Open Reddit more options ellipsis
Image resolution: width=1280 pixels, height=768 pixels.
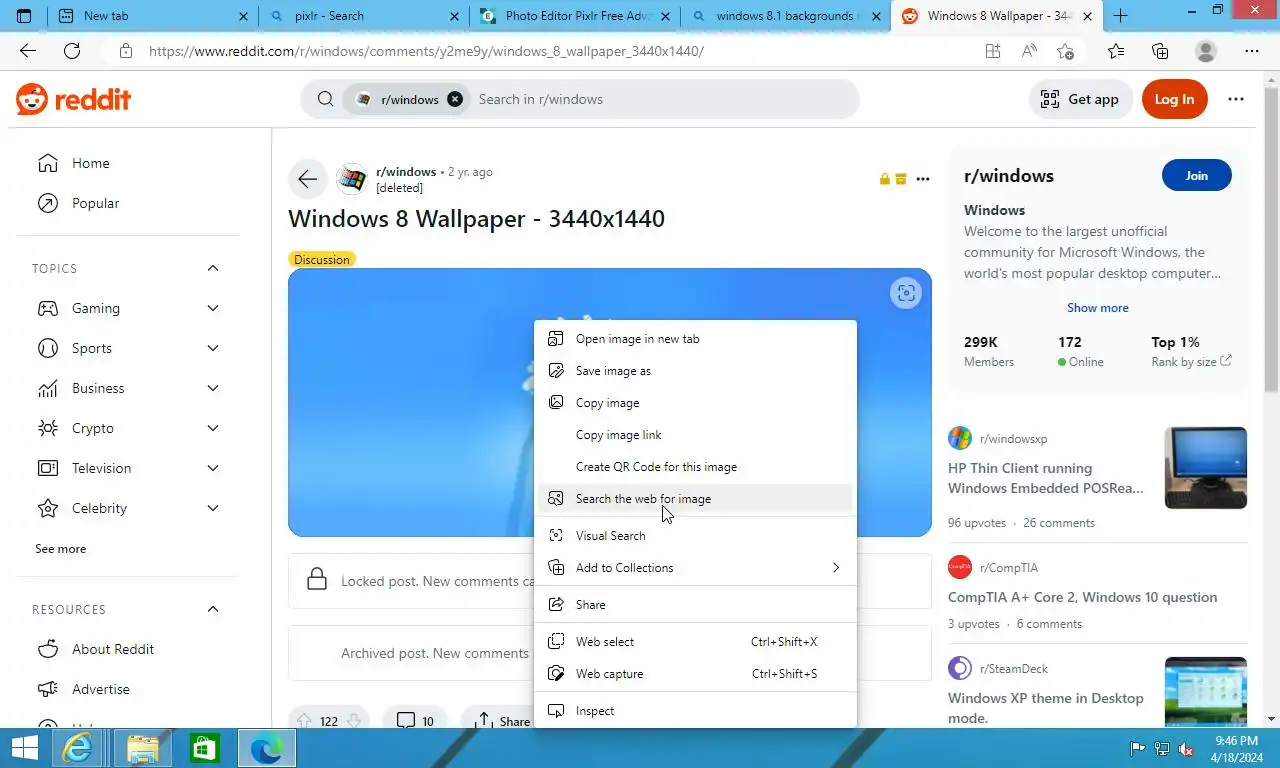click(1236, 99)
